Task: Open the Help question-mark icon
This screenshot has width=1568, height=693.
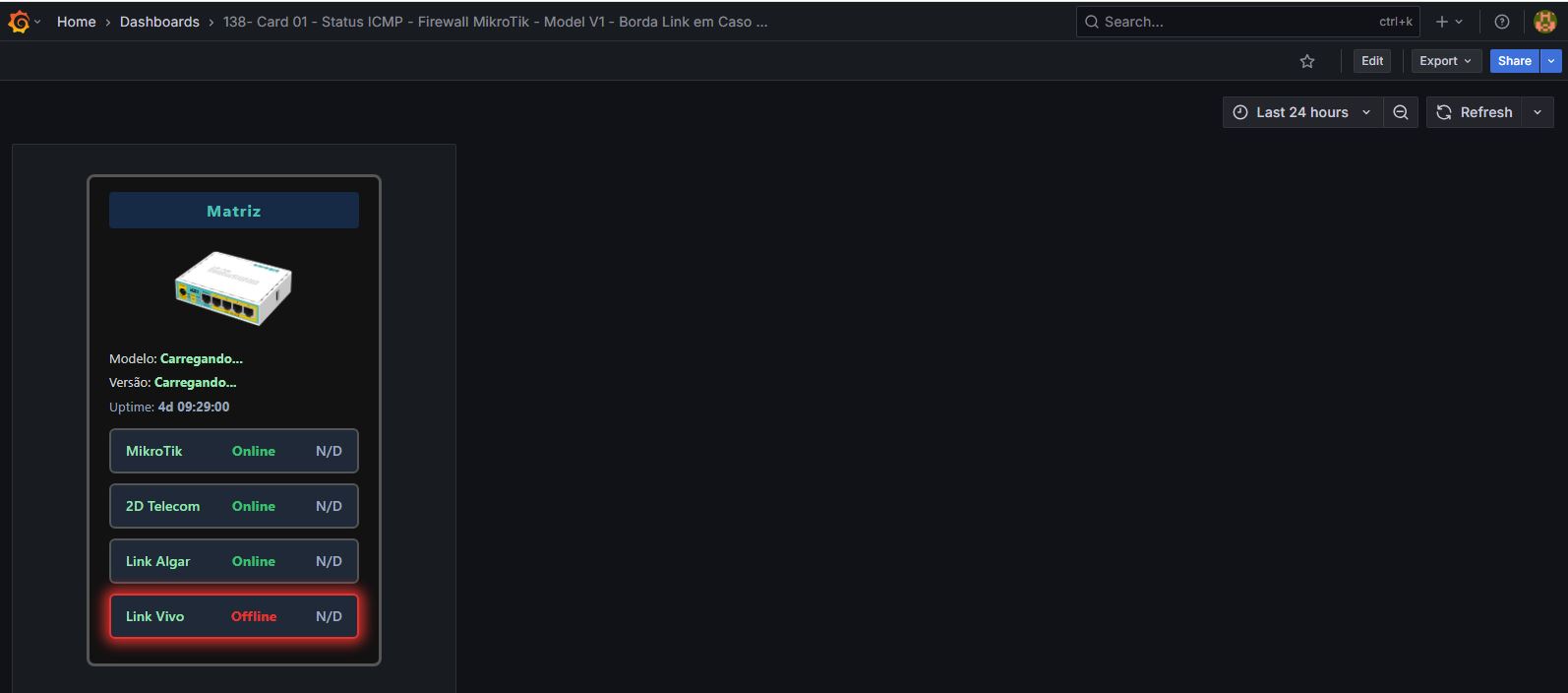Action: pyautogui.click(x=1502, y=22)
